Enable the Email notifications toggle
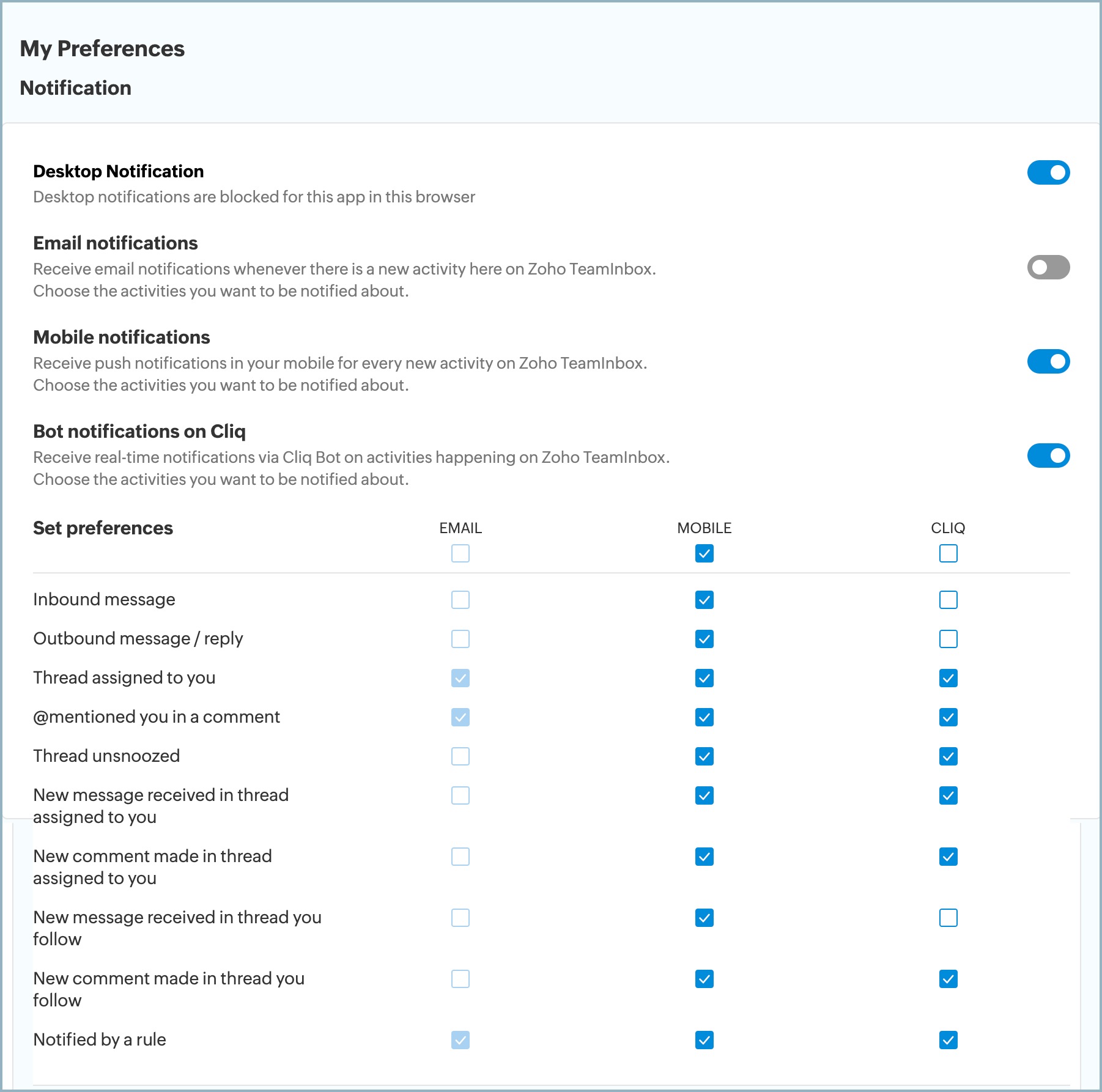This screenshot has height=1092, width=1102. point(1048,267)
